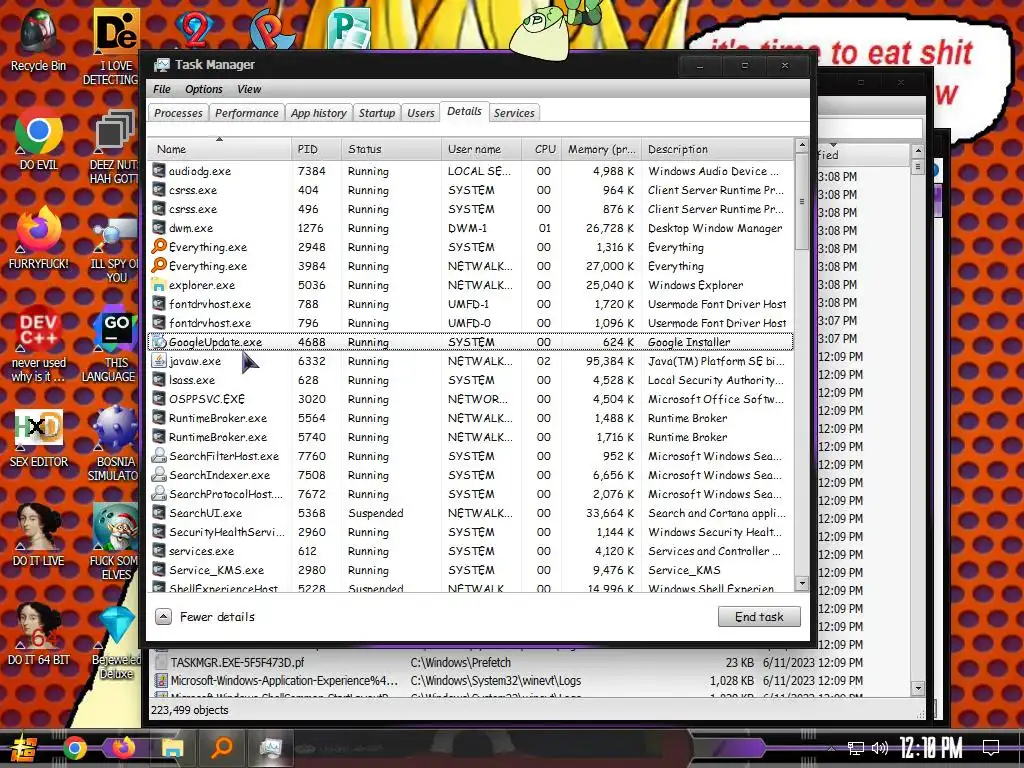Select the services.exe process row
The image size is (1024, 768).
point(471,551)
